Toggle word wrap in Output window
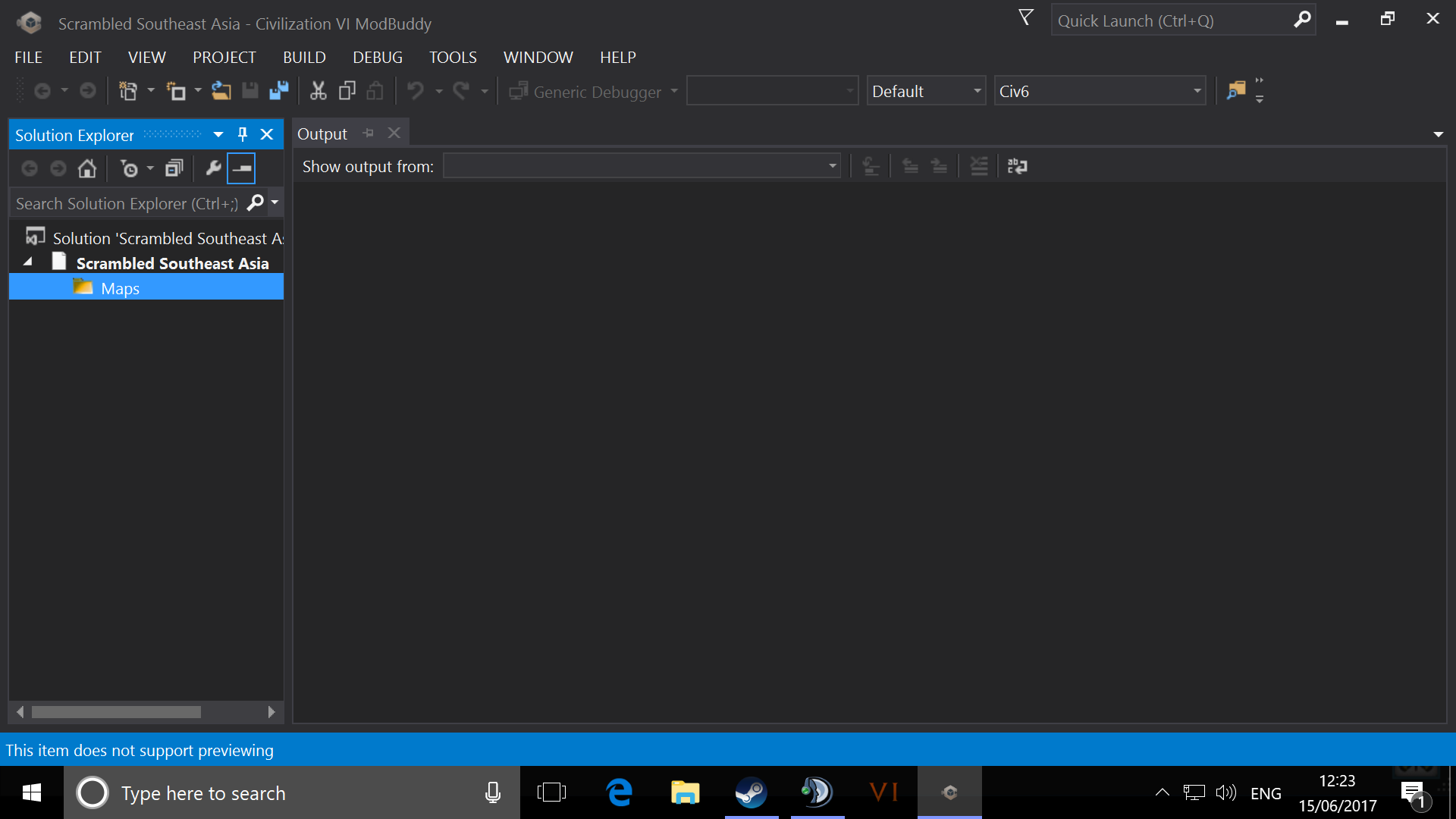Image resolution: width=1456 pixels, height=819 pixels. (x=1017, y=166)
